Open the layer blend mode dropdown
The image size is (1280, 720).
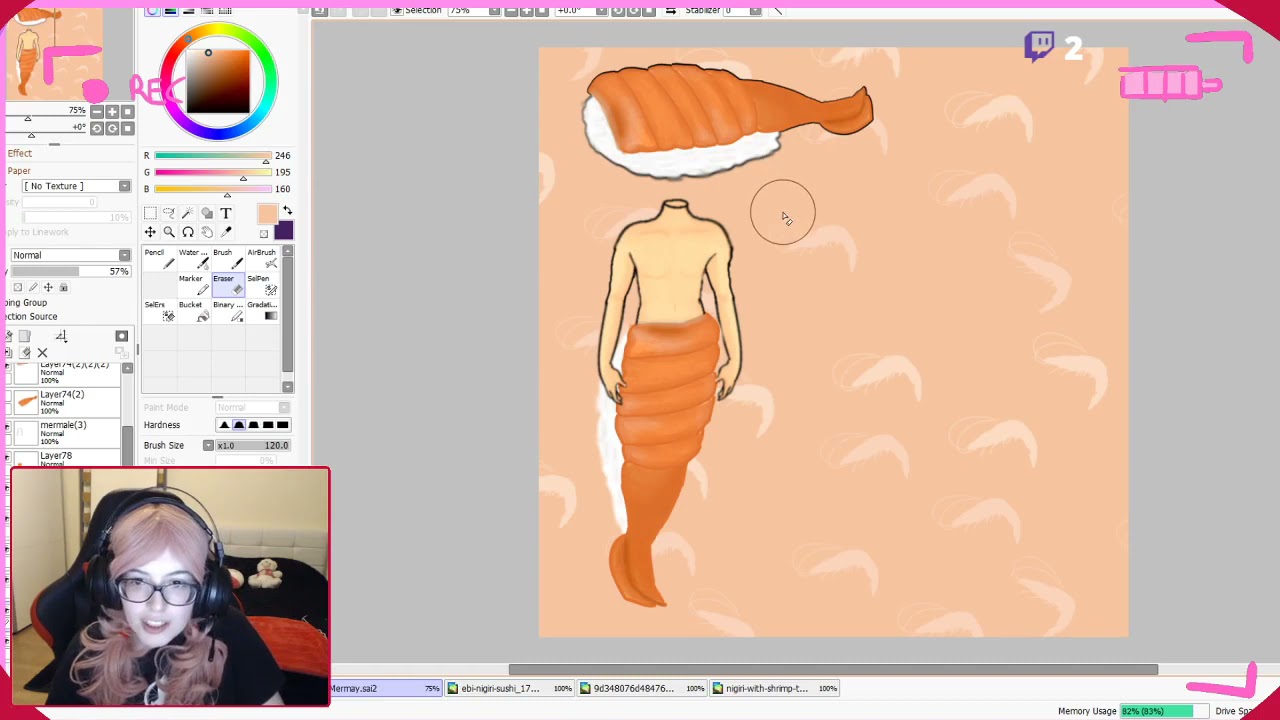click(x=70, y=255)
